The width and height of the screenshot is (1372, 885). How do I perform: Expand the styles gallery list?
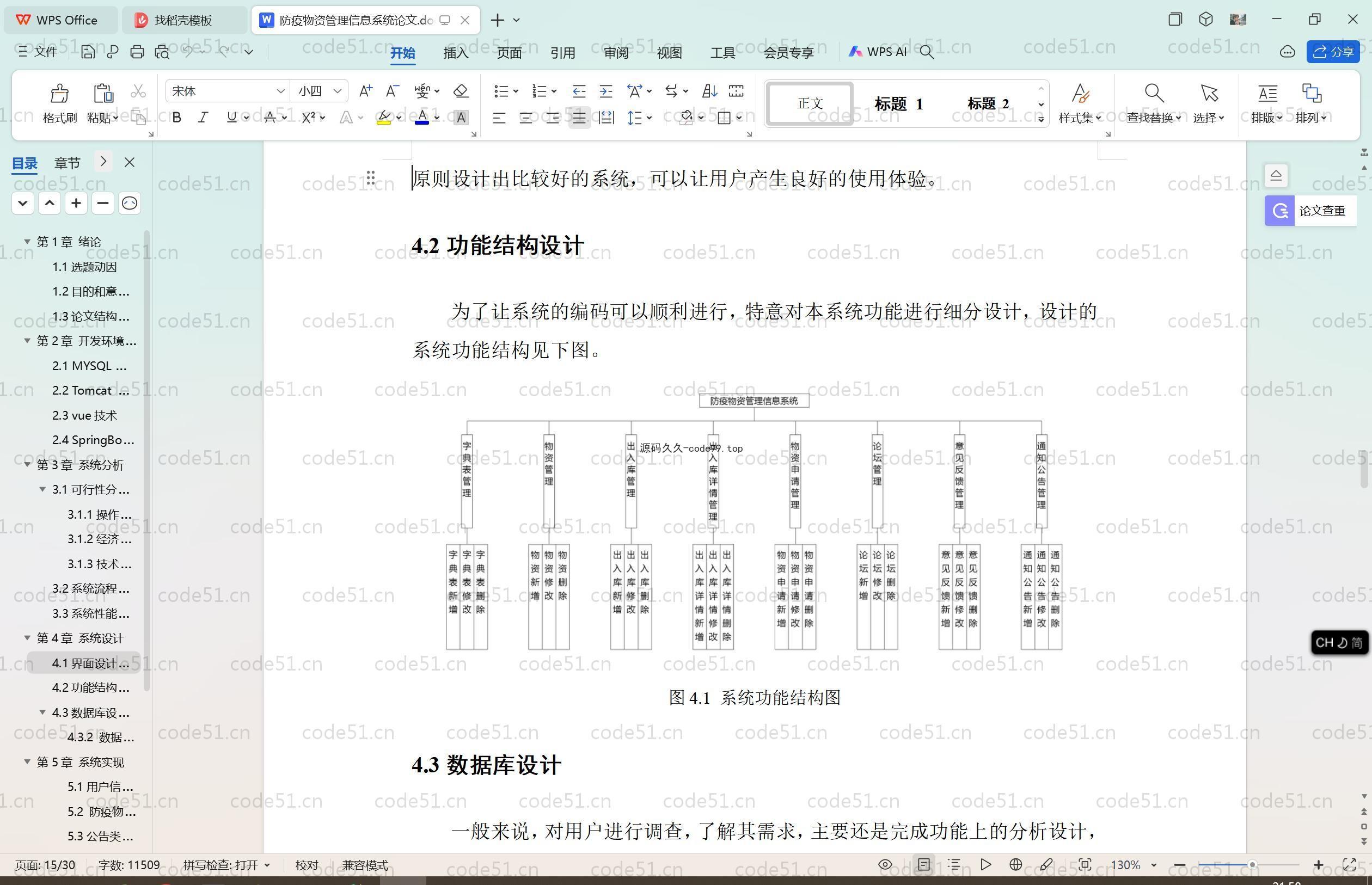coord(1041,119)
